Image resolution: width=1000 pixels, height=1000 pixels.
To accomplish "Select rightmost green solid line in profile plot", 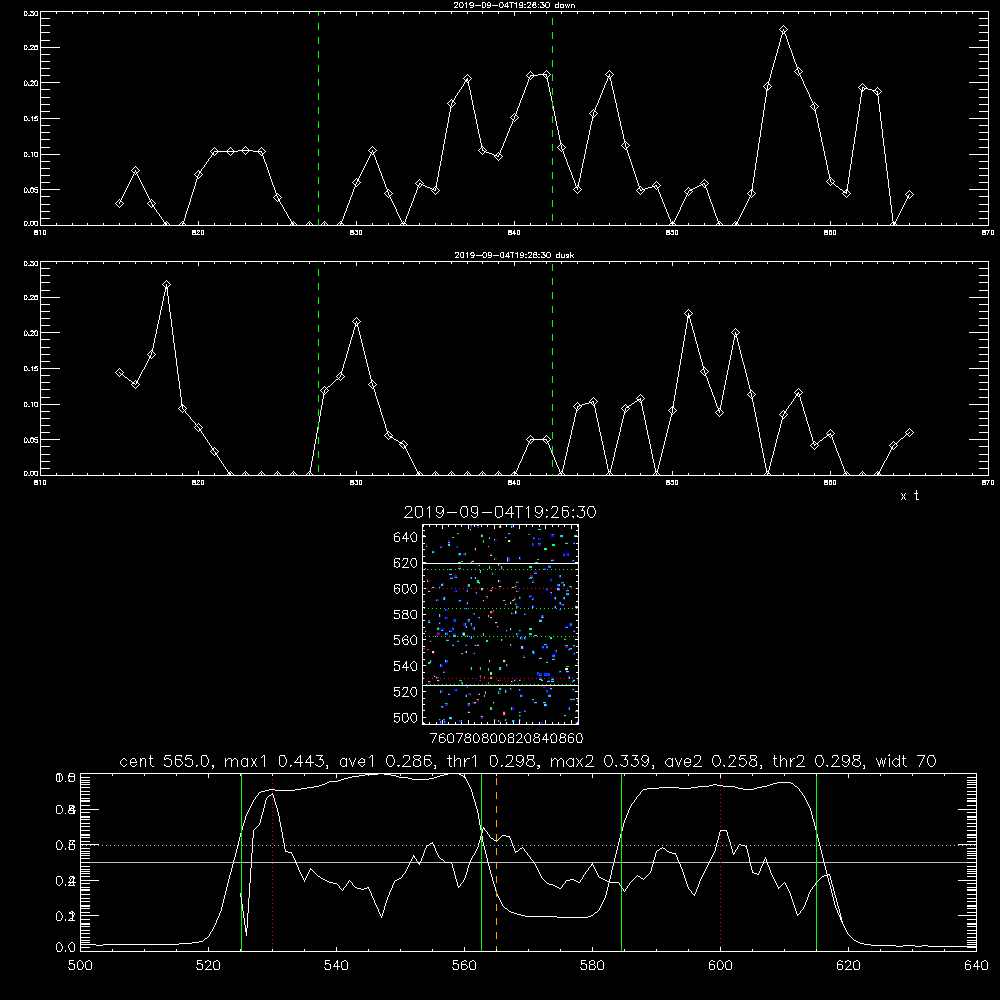I will [x=816, y=862].
